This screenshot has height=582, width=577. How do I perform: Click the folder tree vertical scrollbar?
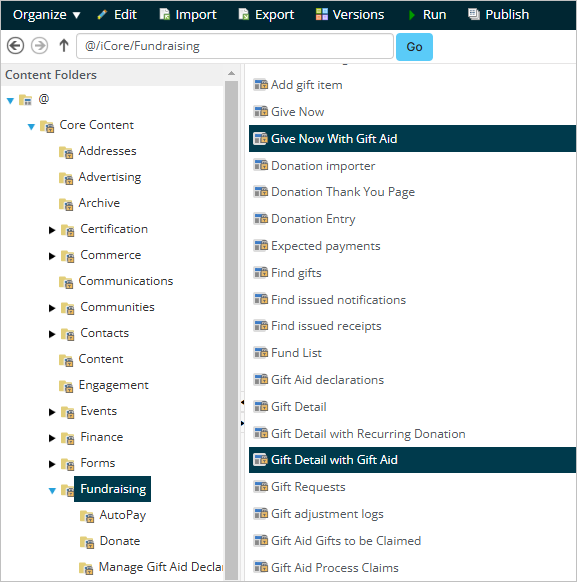[231, 330]
